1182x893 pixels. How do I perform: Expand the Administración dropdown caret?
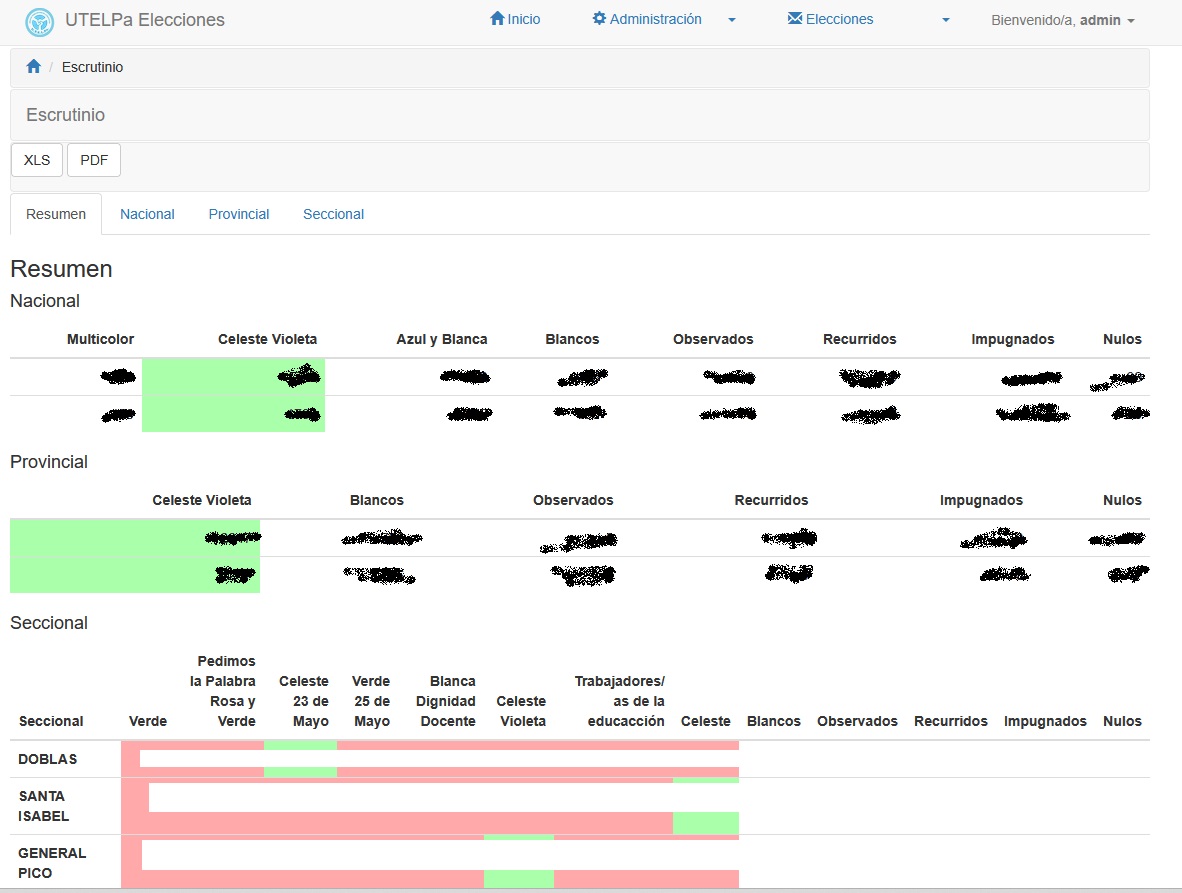click(x=732, y=20)
